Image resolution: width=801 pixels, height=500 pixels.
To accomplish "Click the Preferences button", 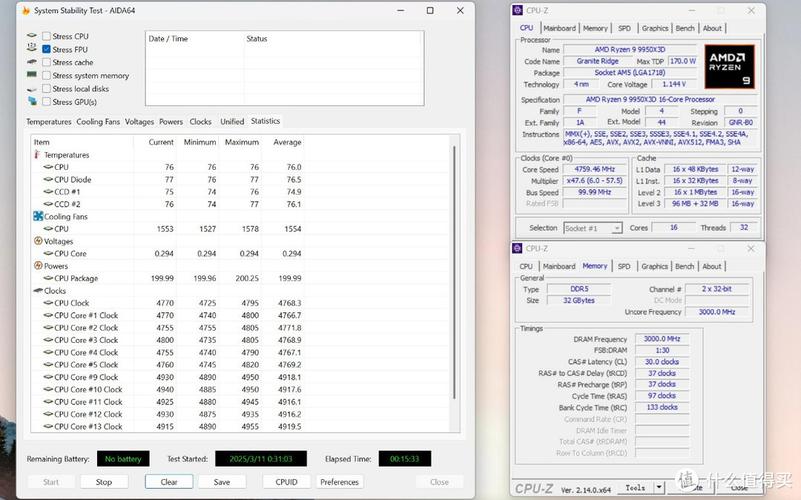I will [x=339, y=482].
